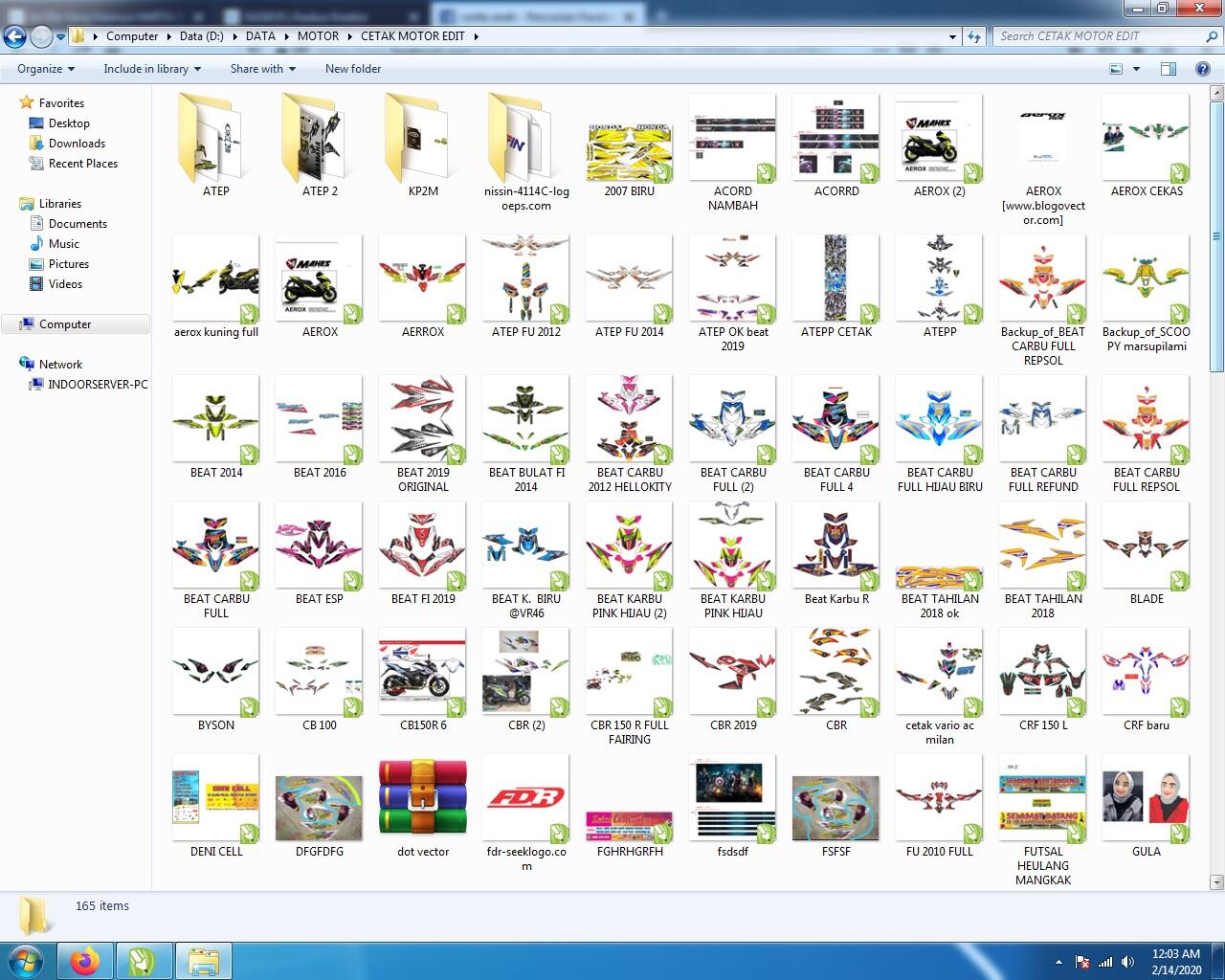
Task: Open the Organize menu
Action: [46, 69]
